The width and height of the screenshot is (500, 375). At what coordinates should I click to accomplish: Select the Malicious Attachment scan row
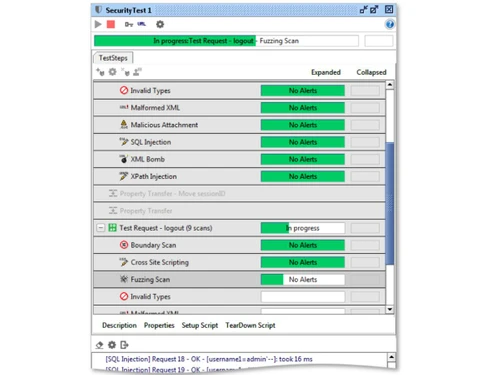[x=239, y=125]
